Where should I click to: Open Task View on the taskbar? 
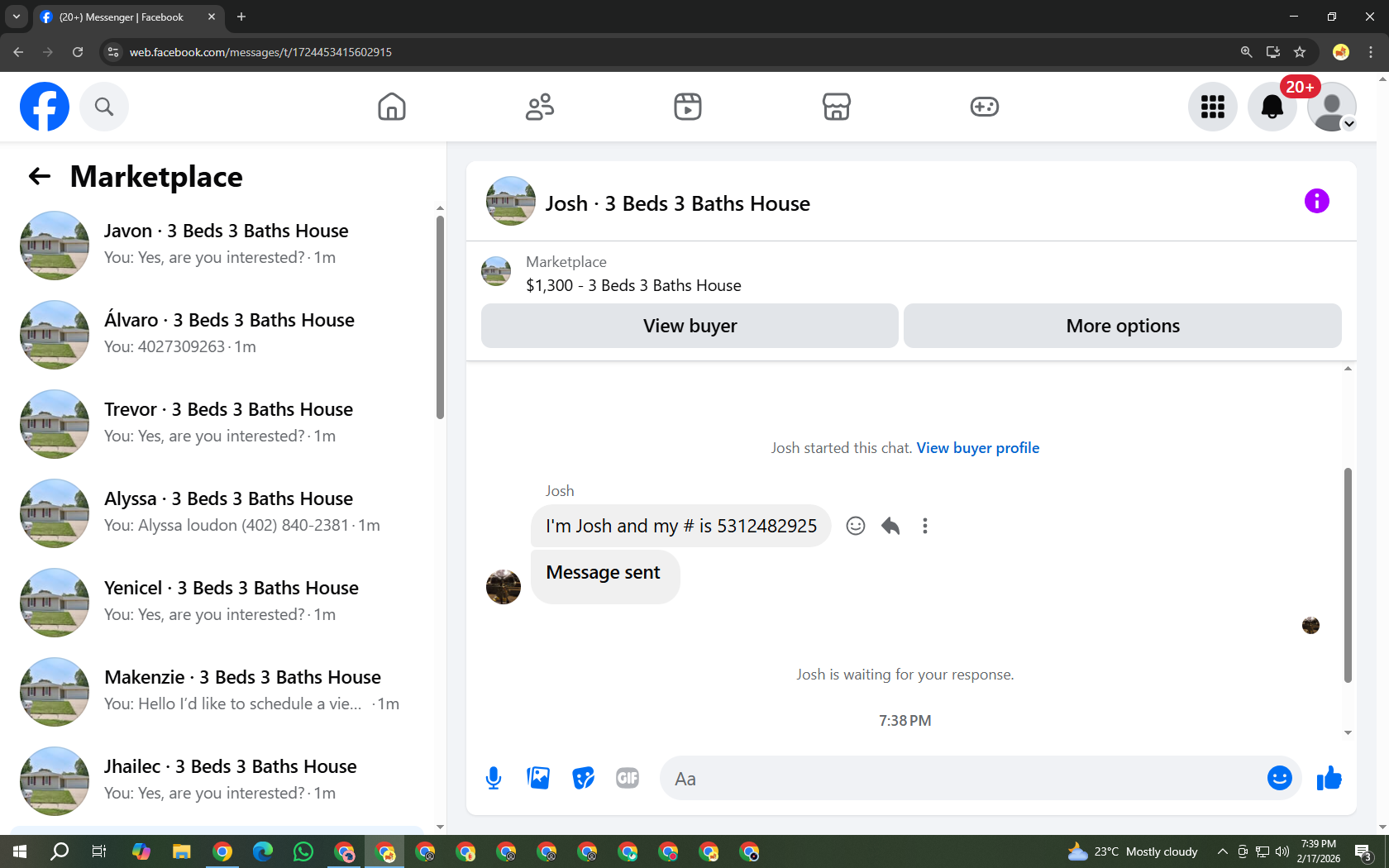click(99, 851)
